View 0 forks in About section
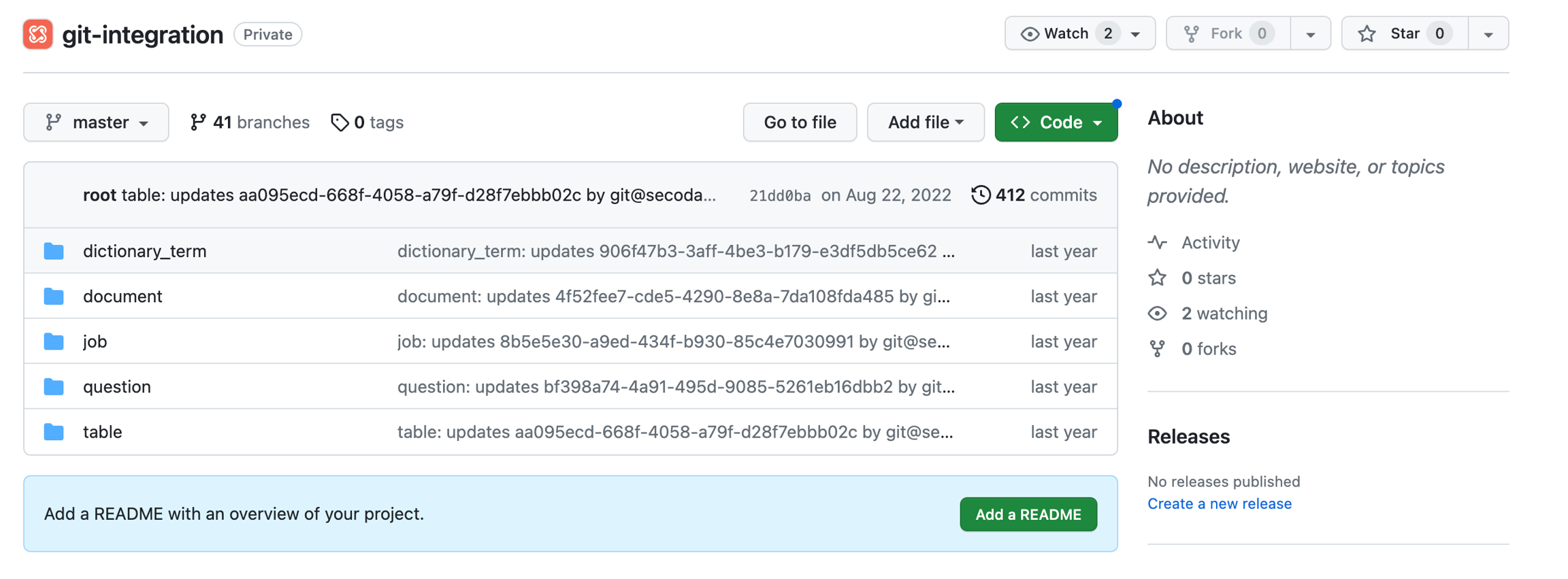Viewport: 1568px width, 579px height. click(x=1208, y=349)
